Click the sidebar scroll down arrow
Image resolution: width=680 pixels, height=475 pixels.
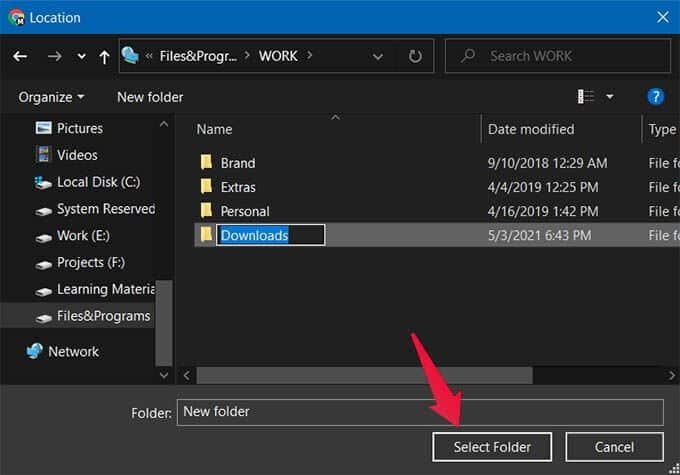pyautogui.click(x=164, y=375)
